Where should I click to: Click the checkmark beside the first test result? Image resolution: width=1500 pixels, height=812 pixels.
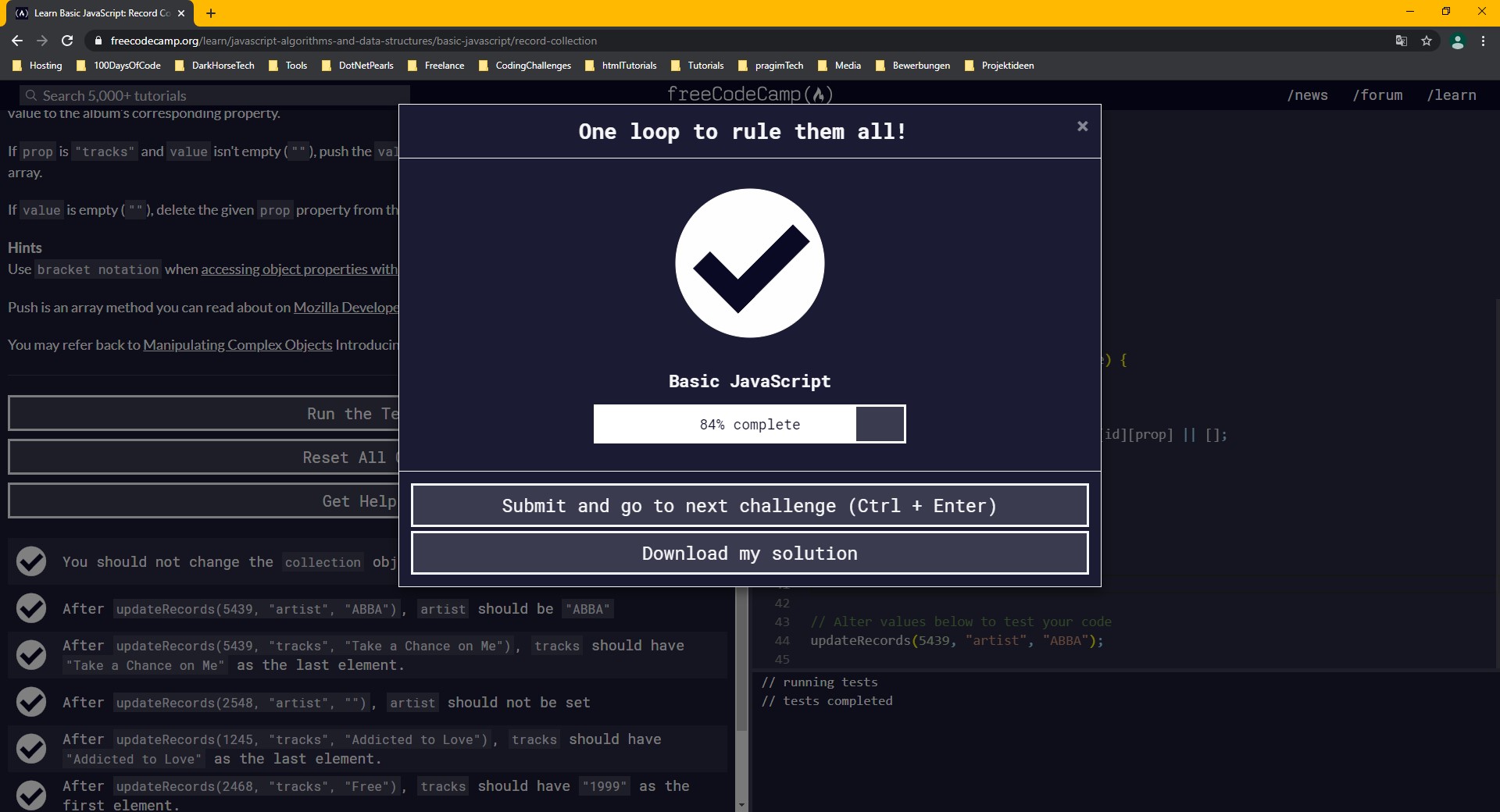[x=31, y=561]
